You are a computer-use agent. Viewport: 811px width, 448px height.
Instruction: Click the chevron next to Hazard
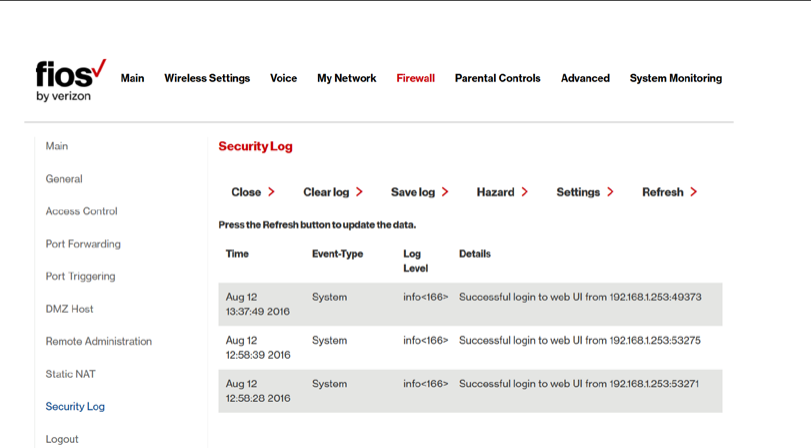[x=524, y=192]
